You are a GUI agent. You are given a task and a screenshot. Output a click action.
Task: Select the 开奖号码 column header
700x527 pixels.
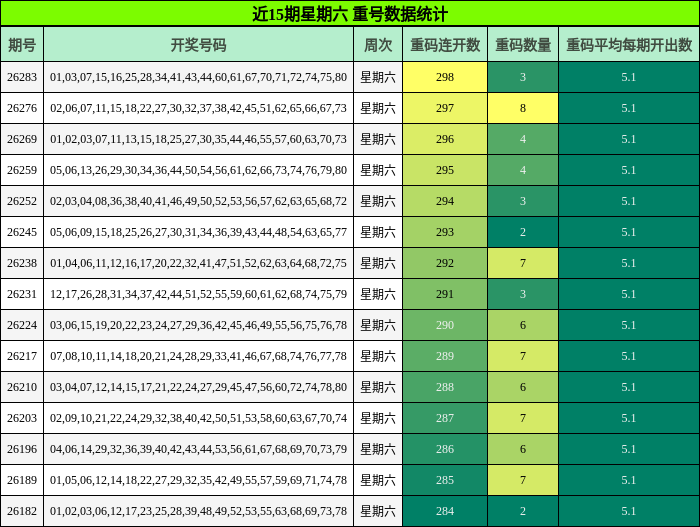(199, 44)
